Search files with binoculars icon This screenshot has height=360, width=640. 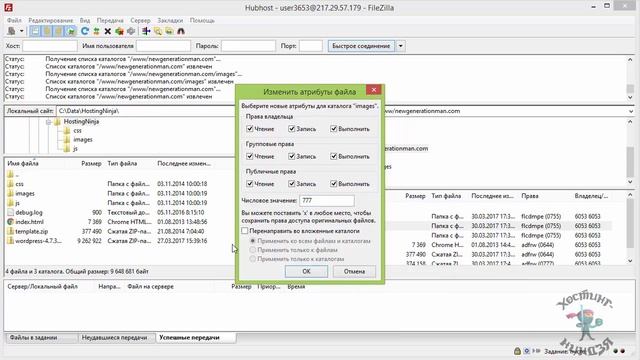[x=181, y=31]
